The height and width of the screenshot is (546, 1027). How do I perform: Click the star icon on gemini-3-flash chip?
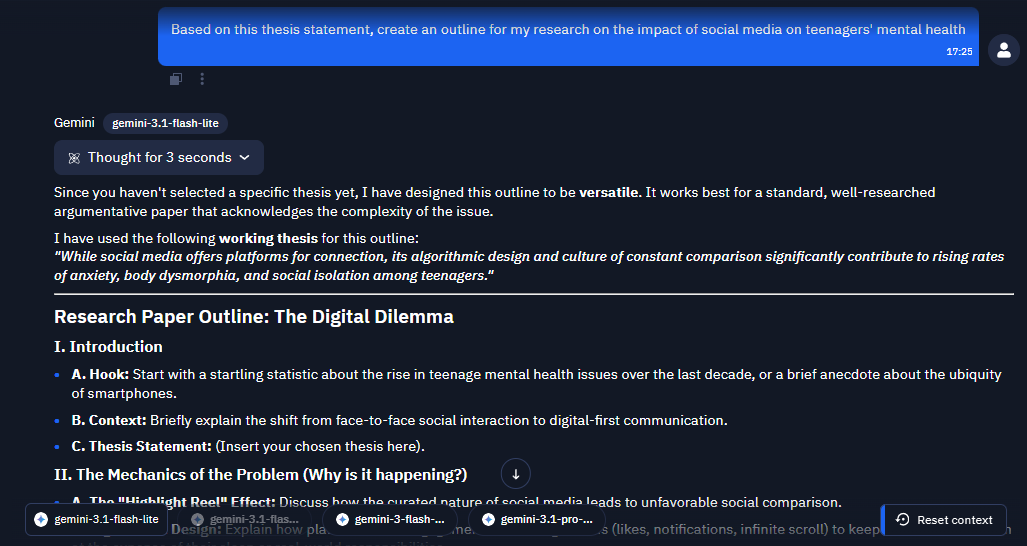click(x=342, y=520)
